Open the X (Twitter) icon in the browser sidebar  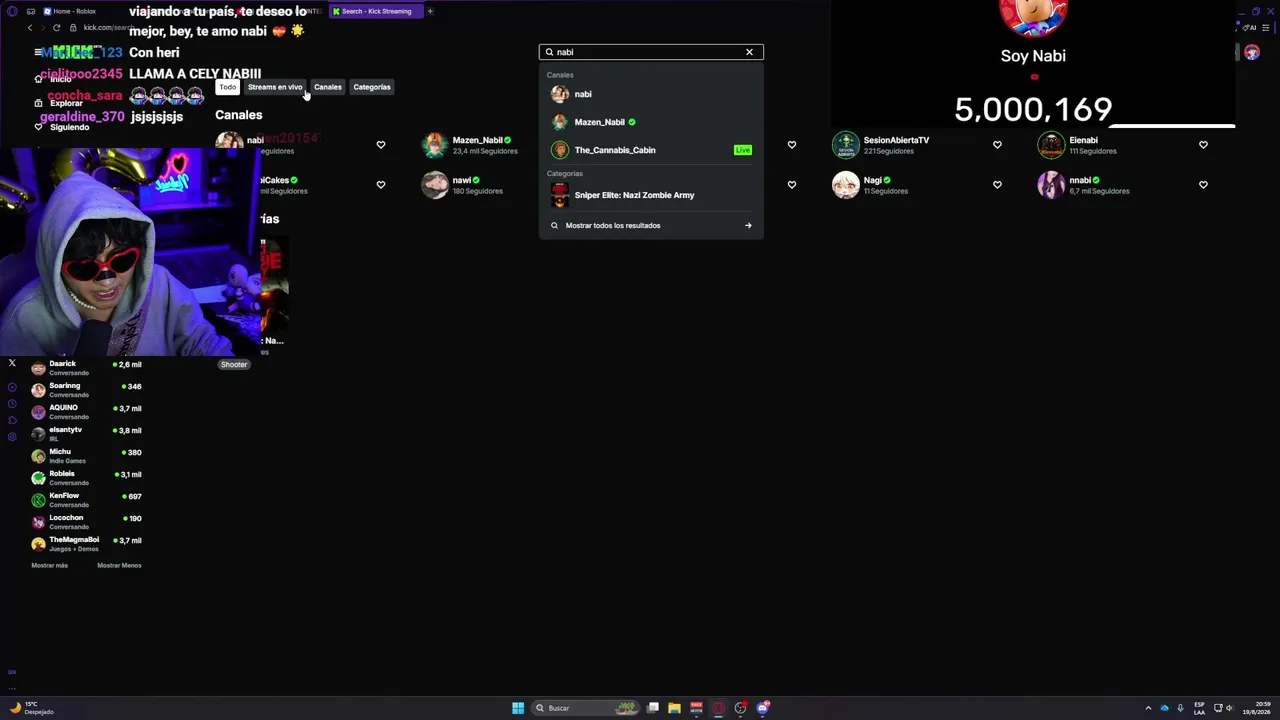click(x=12, y=364)
